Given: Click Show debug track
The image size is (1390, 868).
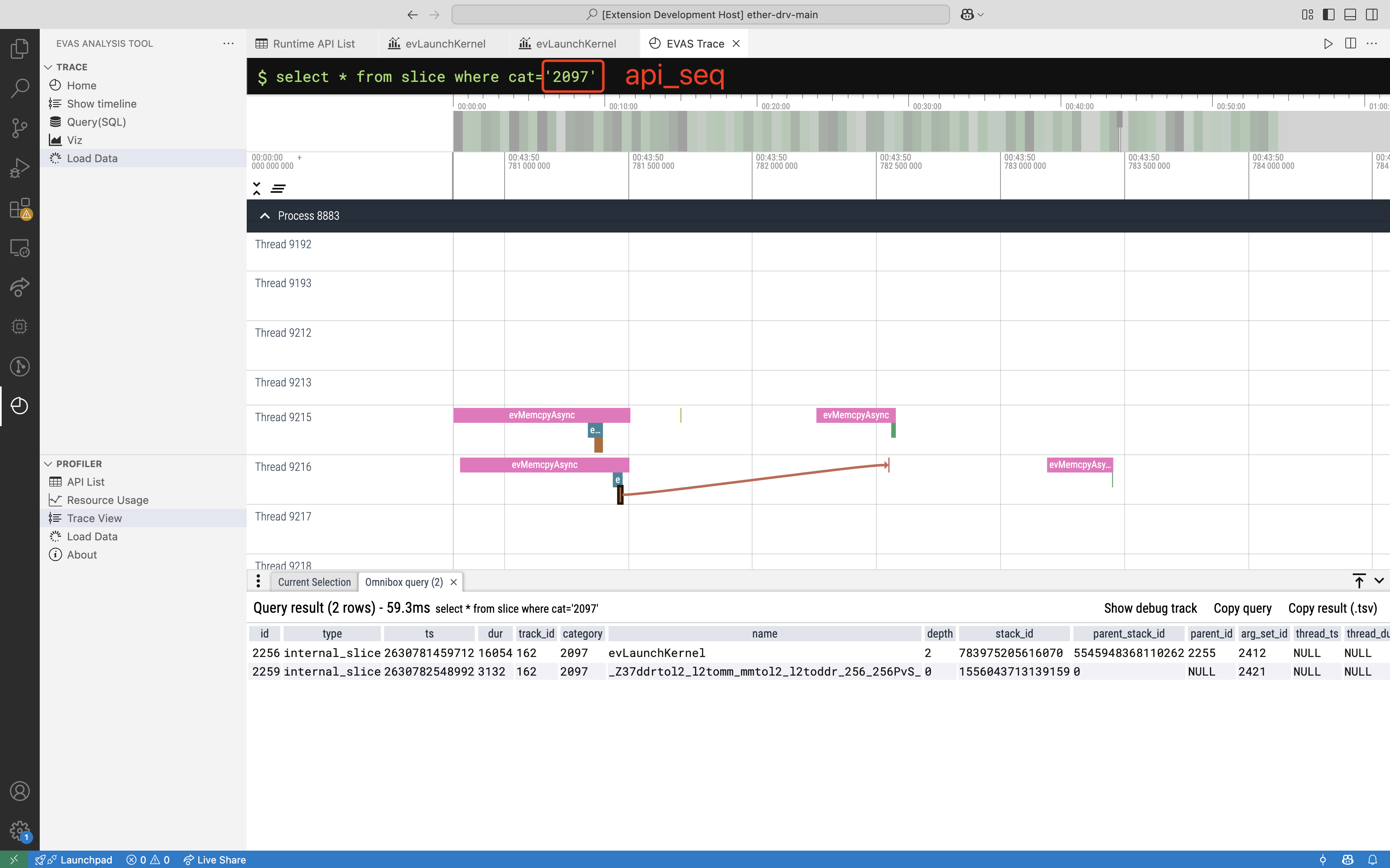Looking at the screenshot, I should click(x=1150, y=609).
